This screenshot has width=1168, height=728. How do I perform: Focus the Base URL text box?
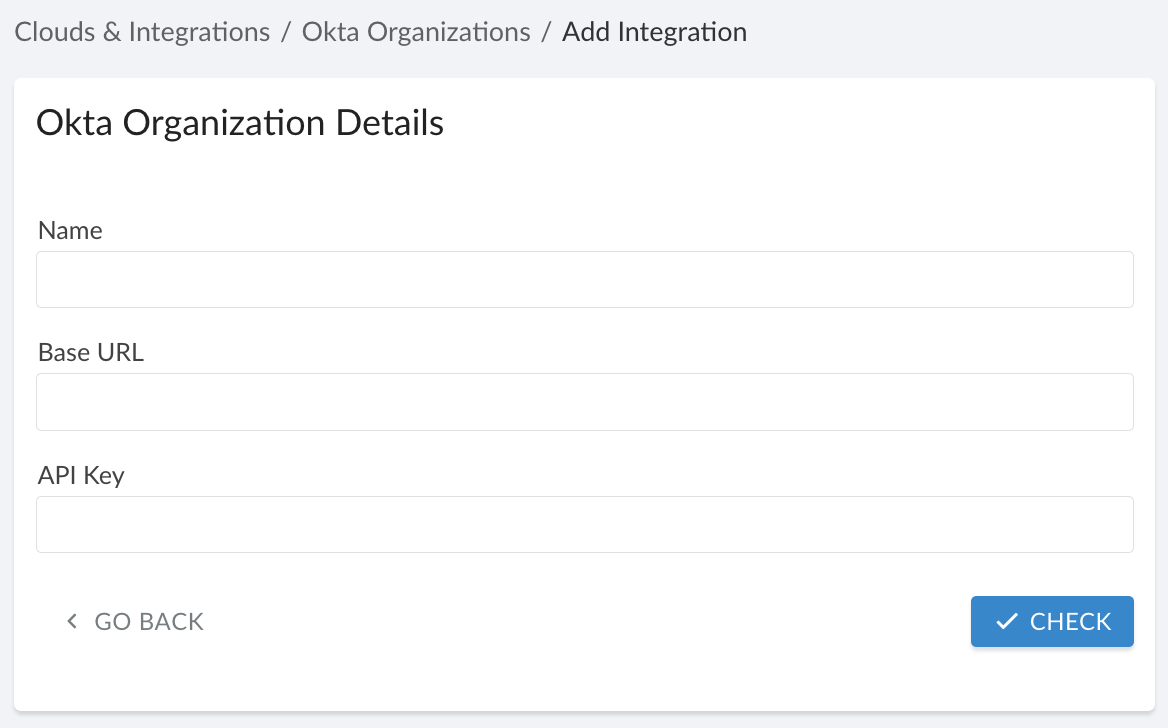click(585, 401)
